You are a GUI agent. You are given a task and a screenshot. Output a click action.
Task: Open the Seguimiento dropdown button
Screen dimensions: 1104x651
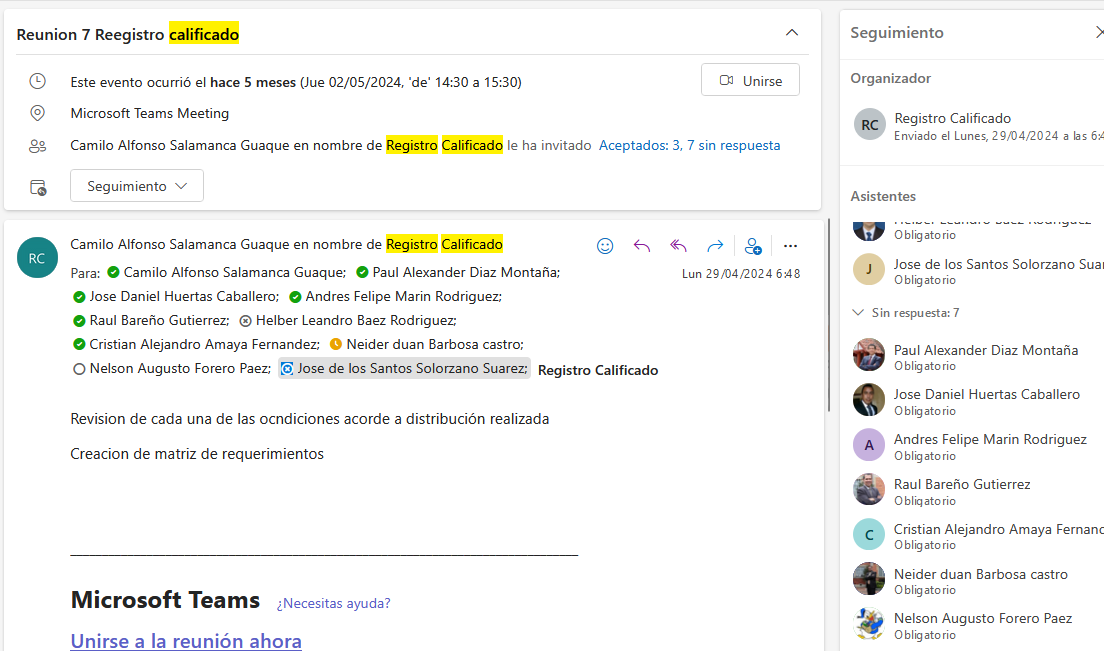click(x=137, y=186)
